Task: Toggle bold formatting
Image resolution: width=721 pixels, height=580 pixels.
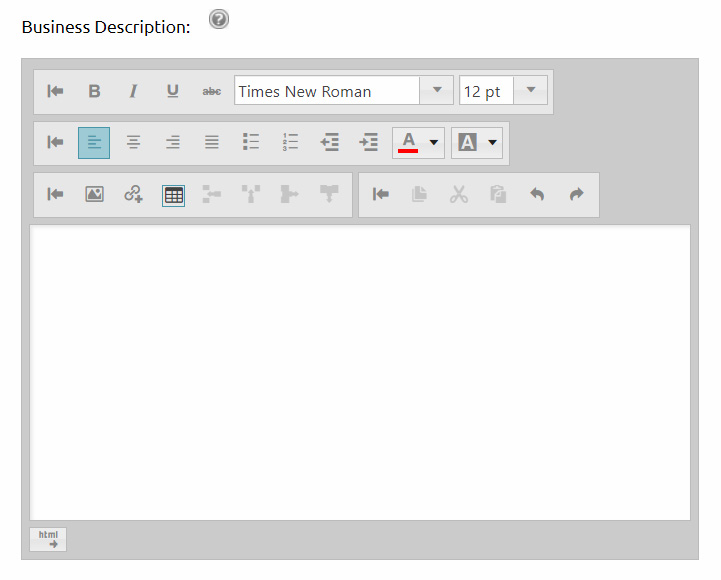Action: pyautogui.click(x=94, y=91)
